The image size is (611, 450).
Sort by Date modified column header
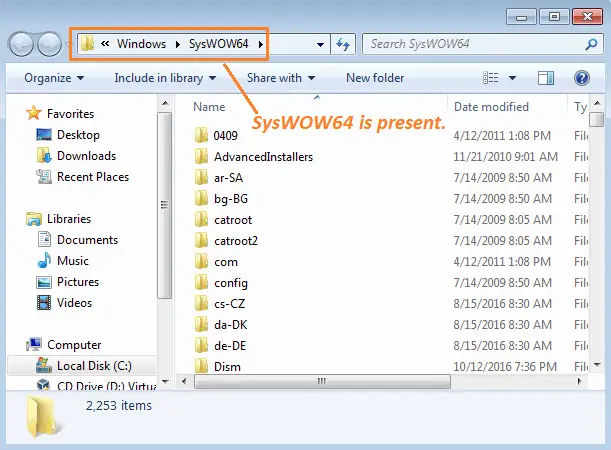pos(491,107)
